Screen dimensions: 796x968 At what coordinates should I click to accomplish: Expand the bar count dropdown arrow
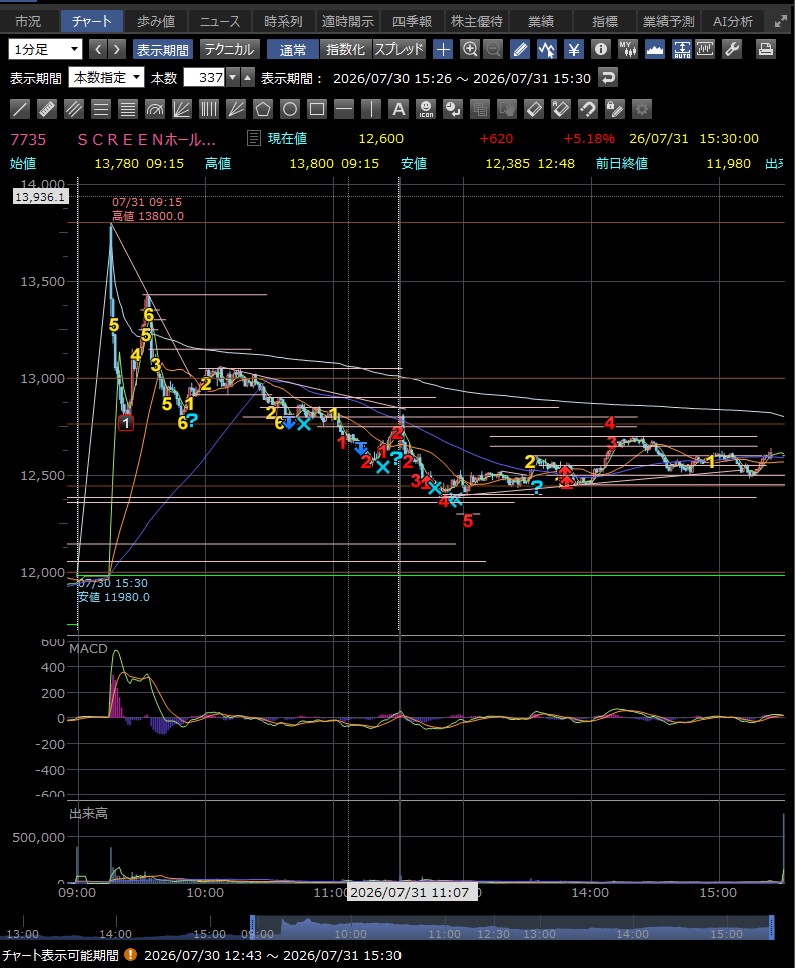232,78
